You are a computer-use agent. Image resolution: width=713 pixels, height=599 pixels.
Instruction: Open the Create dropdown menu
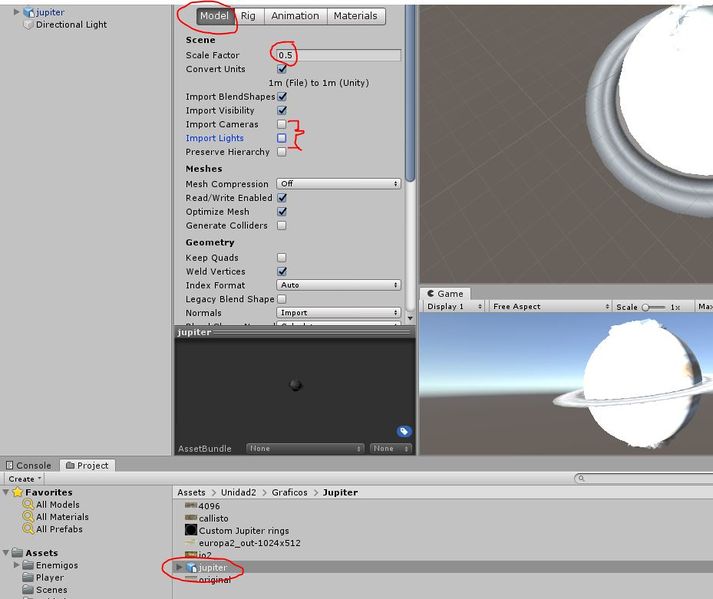[x=25, y=479]
